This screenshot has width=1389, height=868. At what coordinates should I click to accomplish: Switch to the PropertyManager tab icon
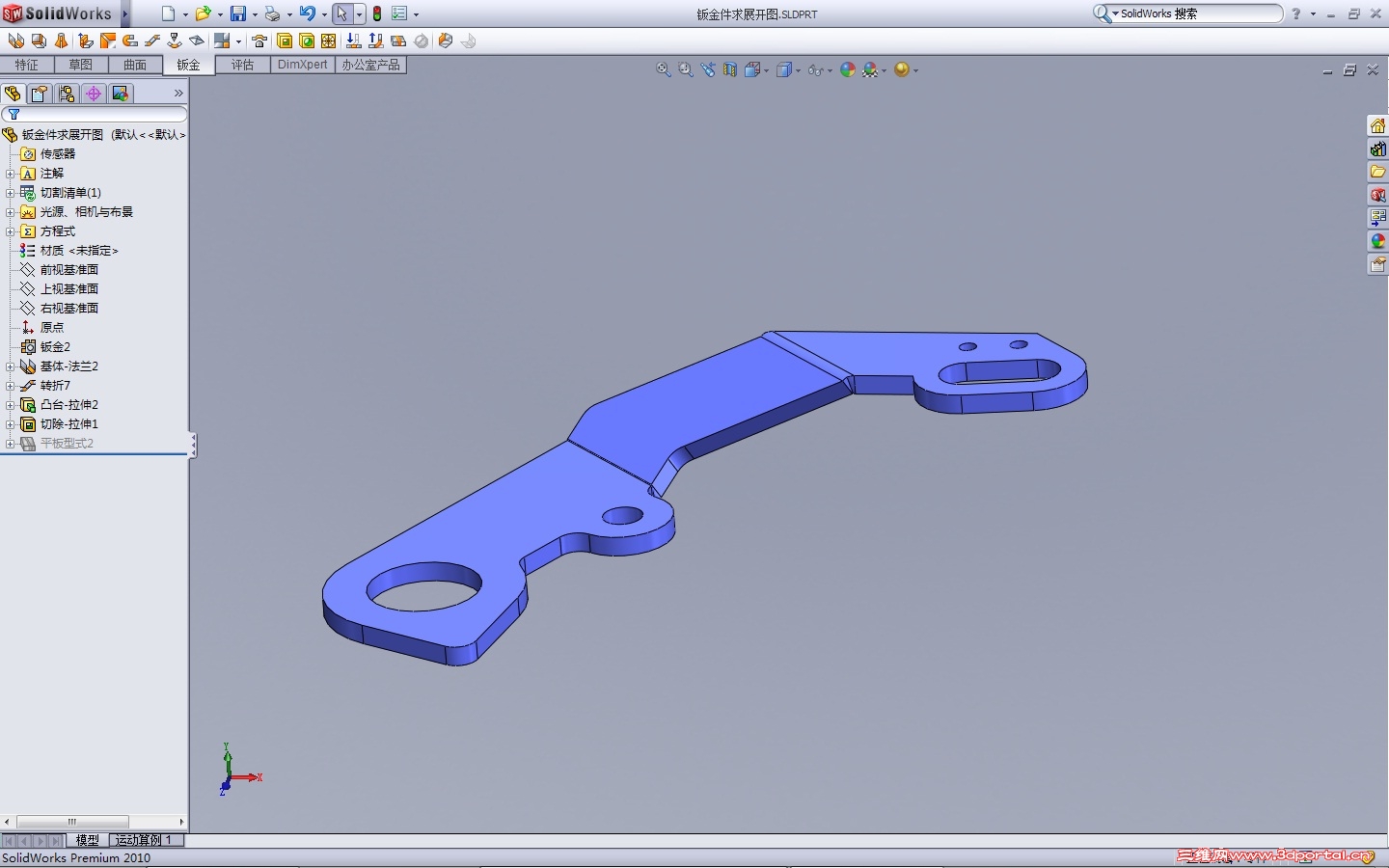click(40, 94)
